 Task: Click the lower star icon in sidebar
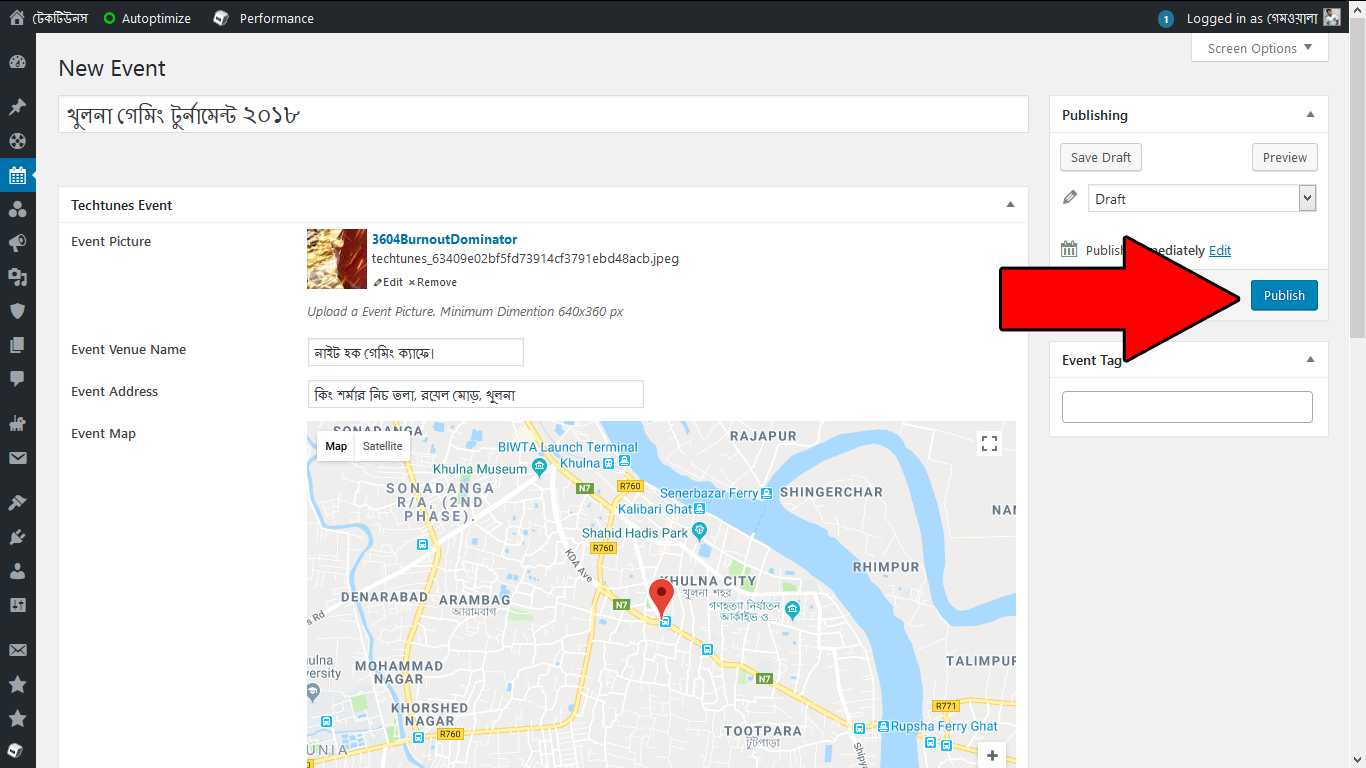(17, 719)
